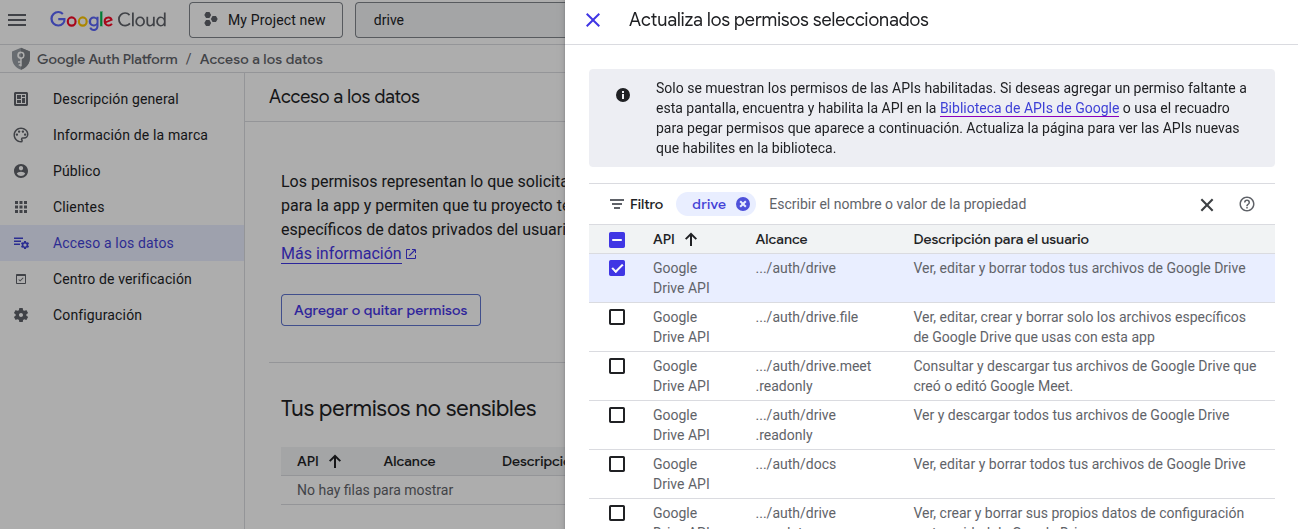Screen dimensions: 1298x529
Task: Sort panel table by the API column arrow
Action: click(691, 240)
